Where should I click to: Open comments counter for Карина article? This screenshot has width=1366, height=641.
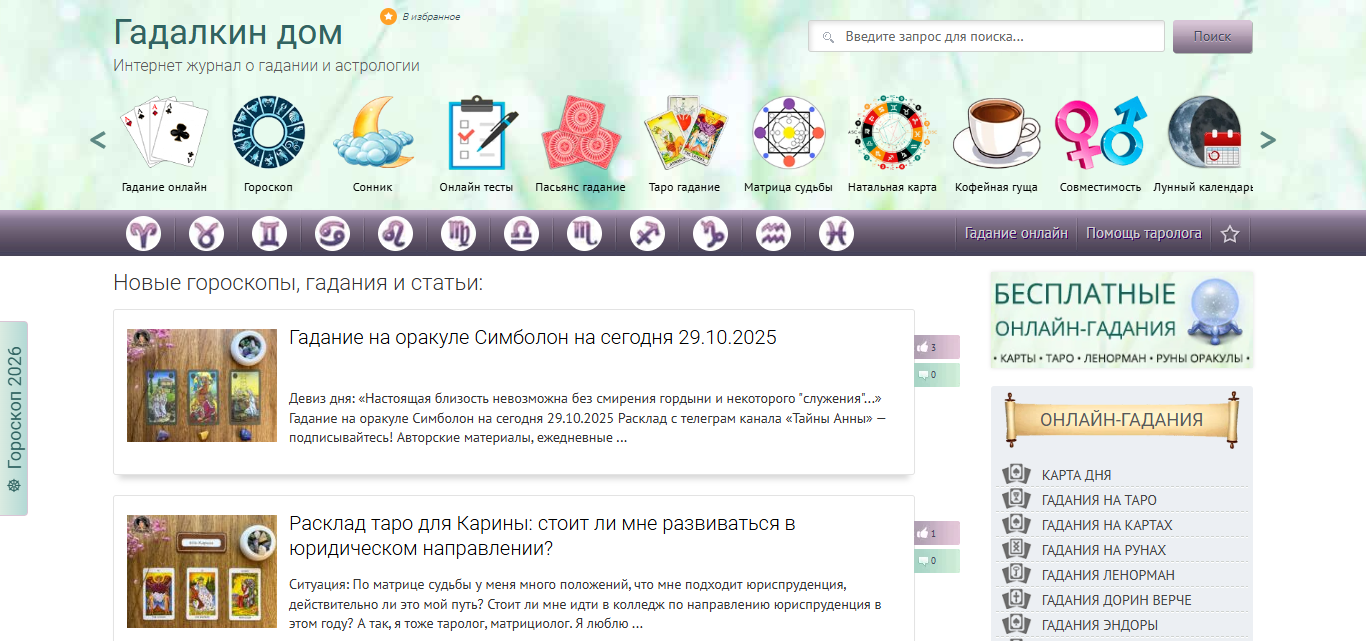(936, 561)
